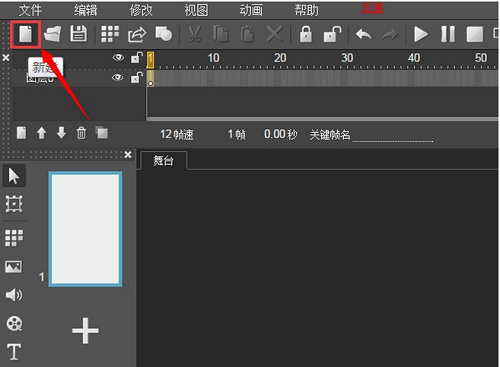Delete layer with the trash icon
Image resolution: width=500 pixels, height=367 pixels.
pyautogui.click(x=81, y=133)
